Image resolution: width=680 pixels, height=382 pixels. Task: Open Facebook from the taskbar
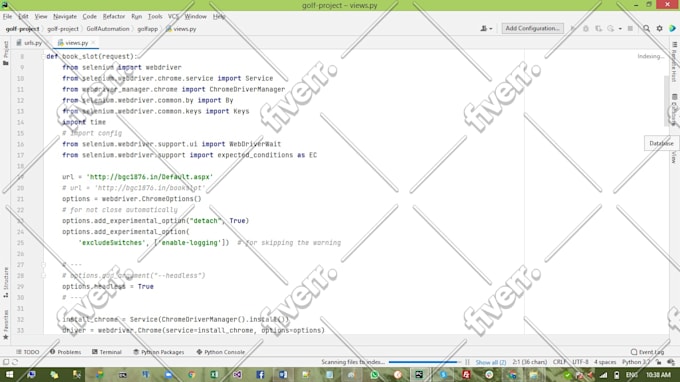coord(260,375)
